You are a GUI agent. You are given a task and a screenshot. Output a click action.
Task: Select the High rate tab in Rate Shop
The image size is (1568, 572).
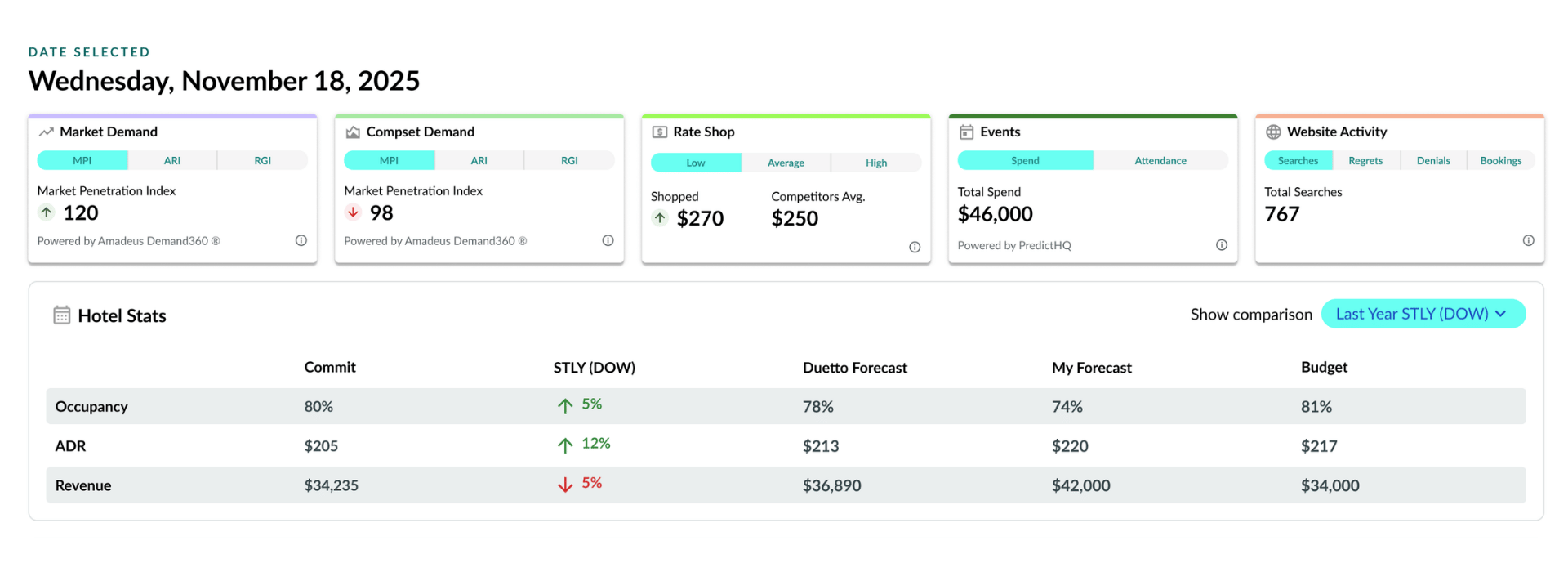(x=876, y=163)
